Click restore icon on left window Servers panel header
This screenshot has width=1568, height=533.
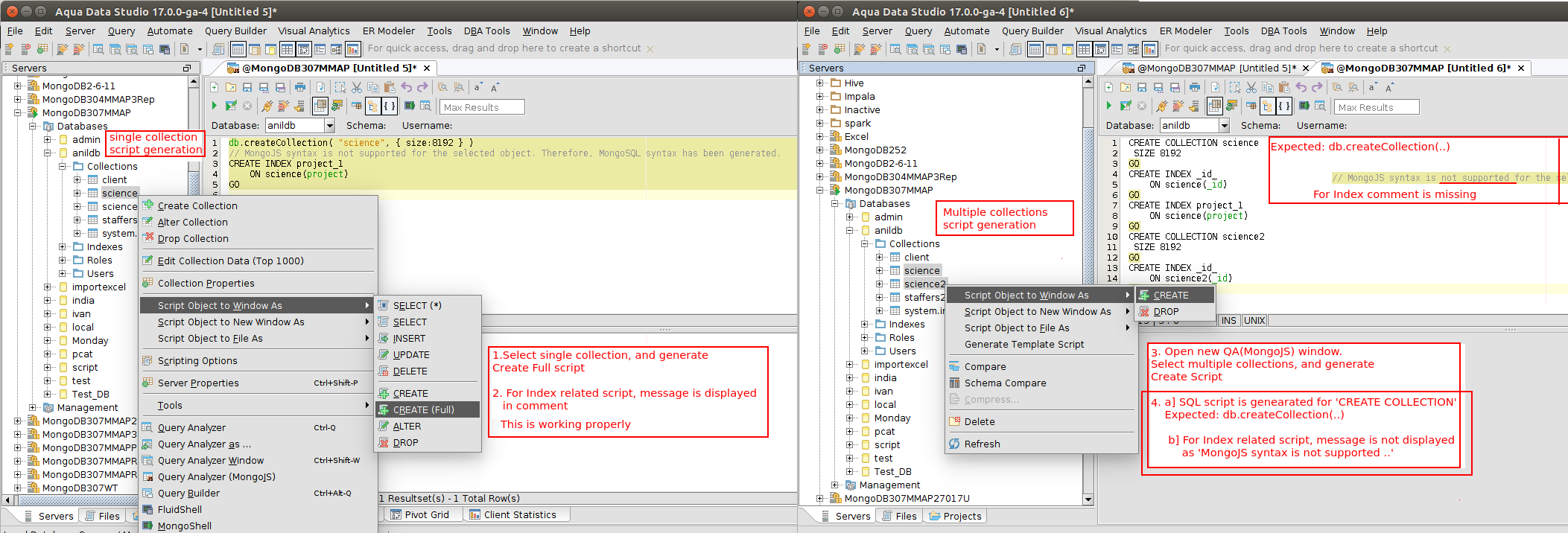tap(186, 68)
